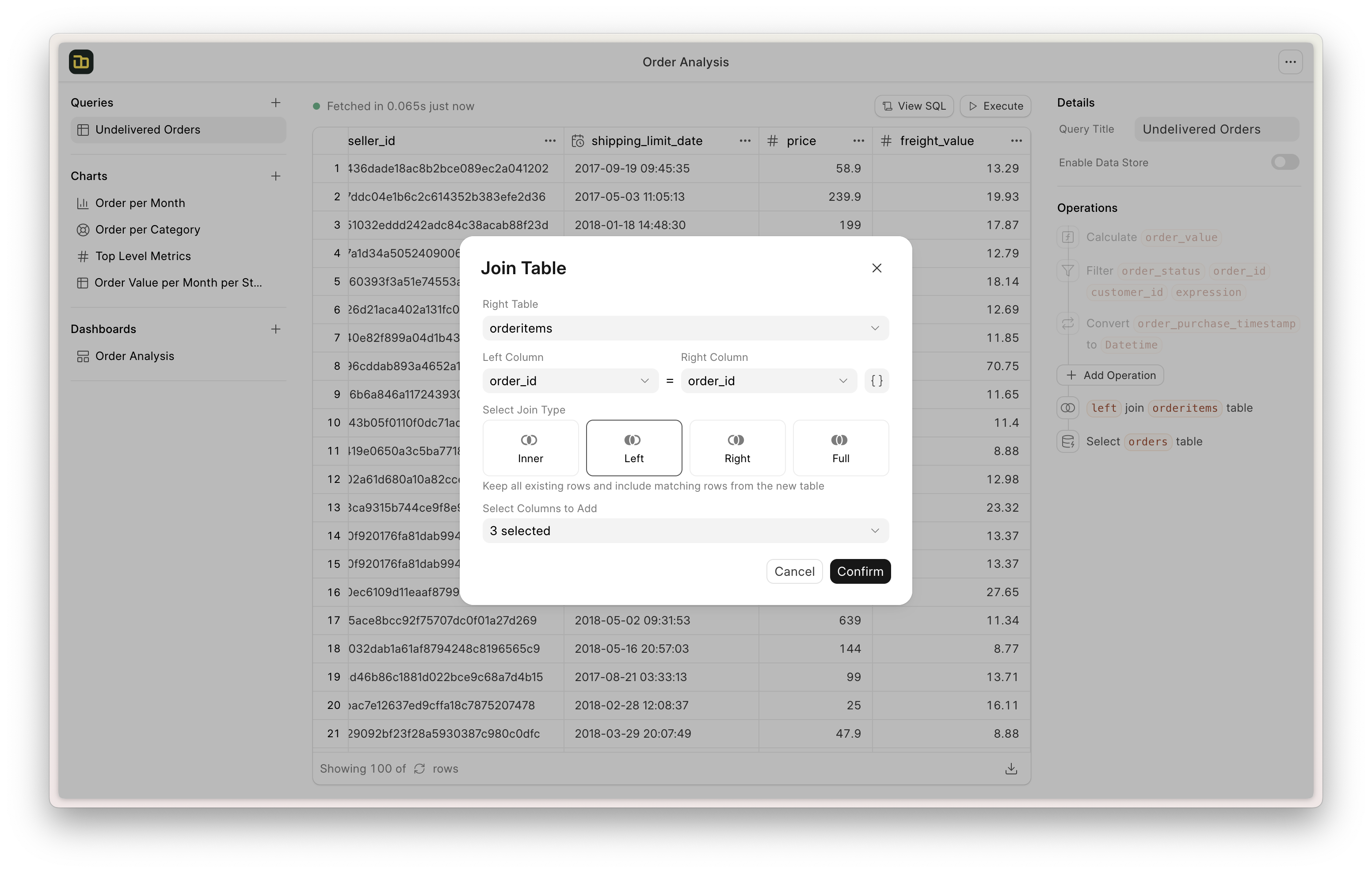Switch to the Undelivered Orders query
Viewport: 1372px width, 873px height.
(178, 130)
